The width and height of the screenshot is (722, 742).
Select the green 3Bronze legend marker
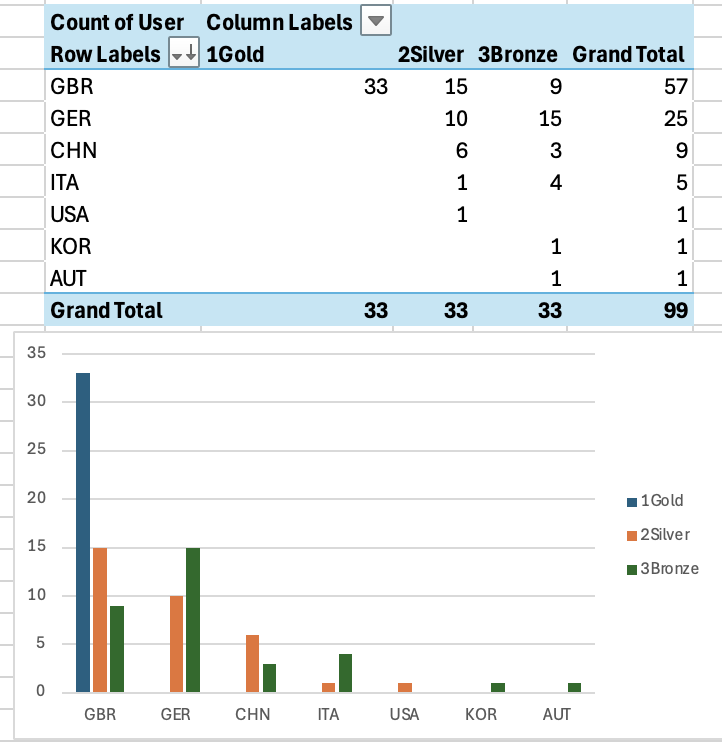[631, 569]
